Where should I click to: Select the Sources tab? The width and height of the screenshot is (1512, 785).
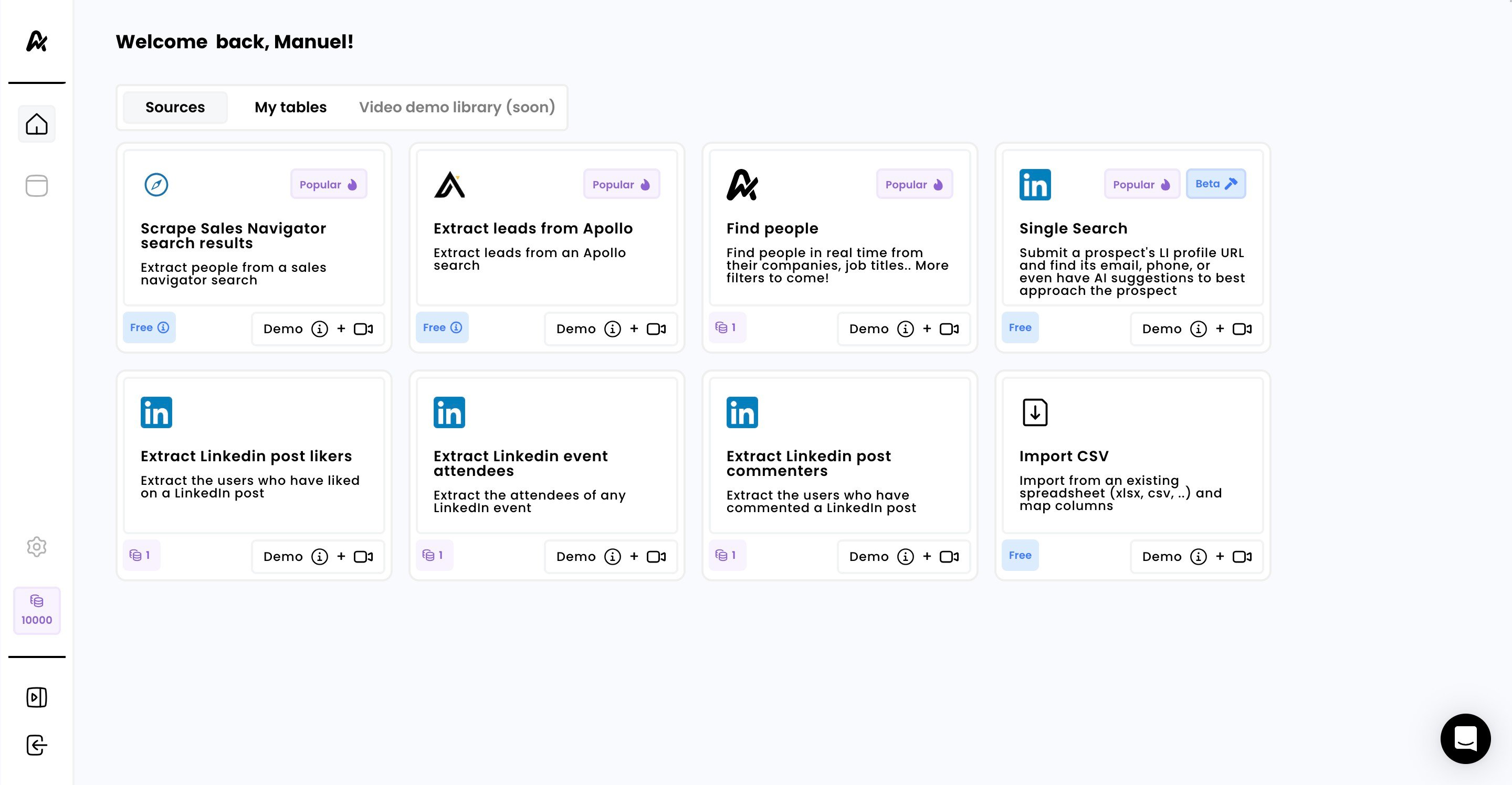(x=175, y=108)
